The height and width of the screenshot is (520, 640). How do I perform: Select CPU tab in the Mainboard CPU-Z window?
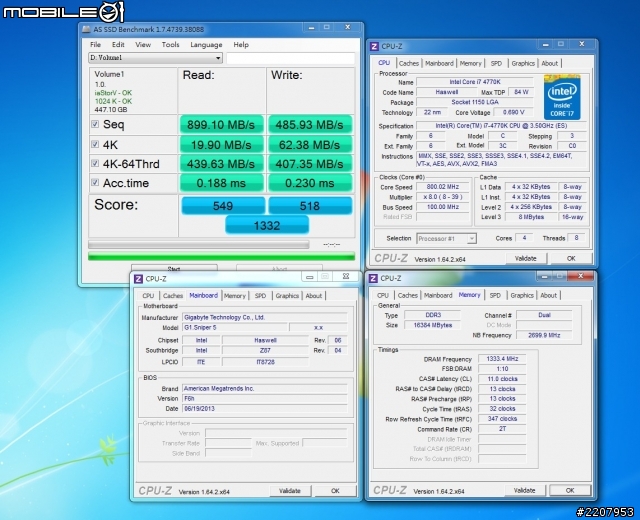click(x=148, y=296)
